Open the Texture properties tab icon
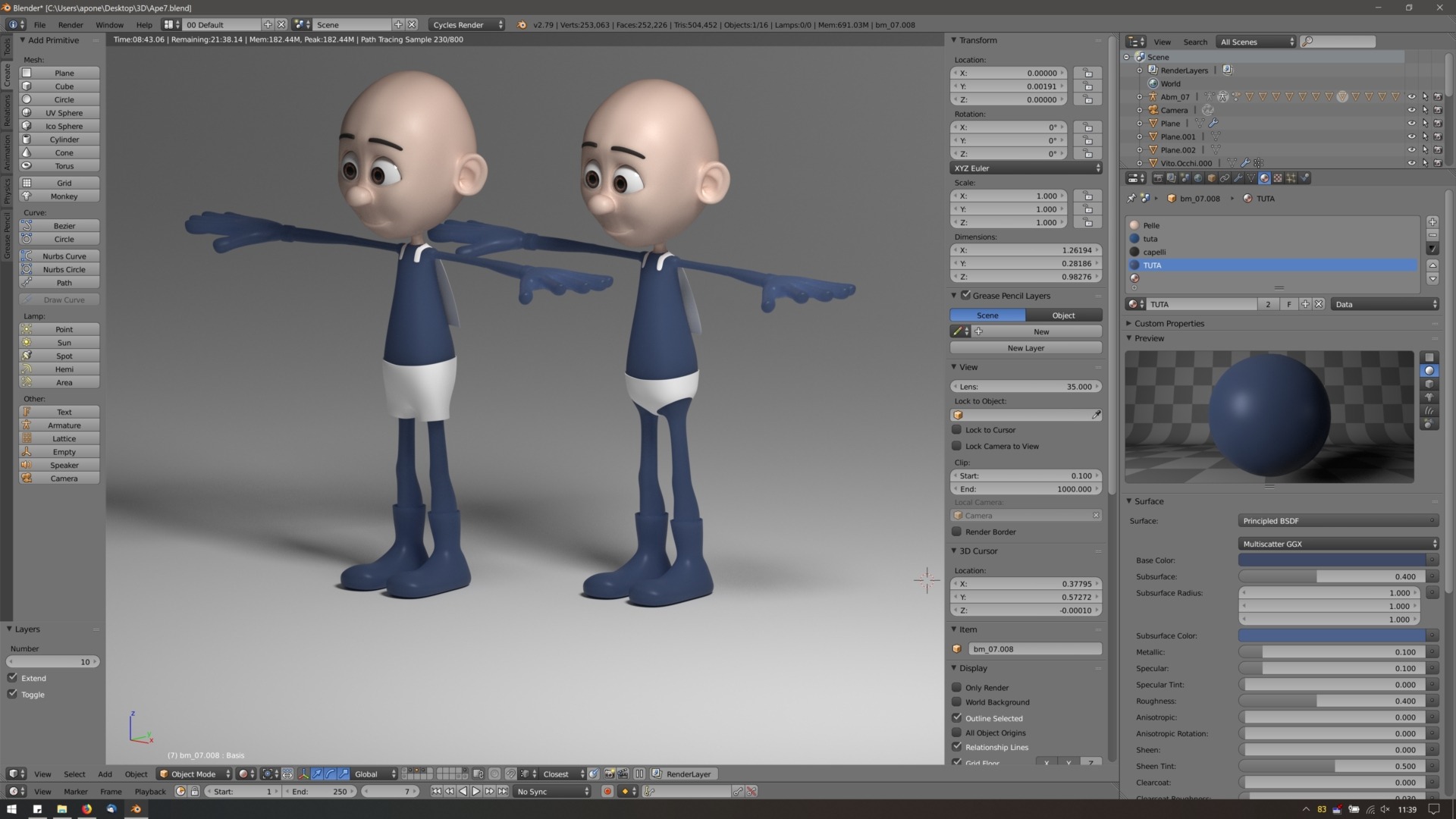This screenshot has width=1456, height=819. pyautogui.click(x=1278, y=178)
